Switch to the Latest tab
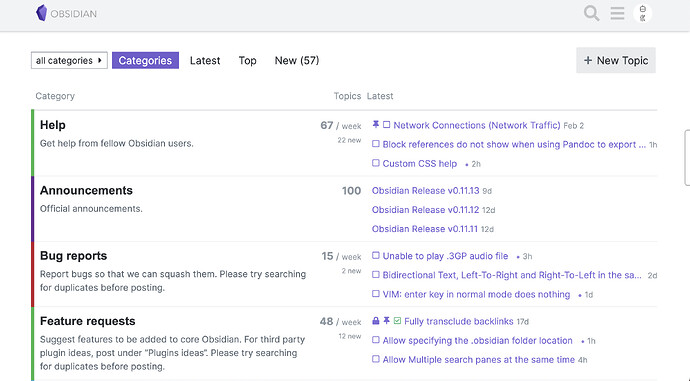 pyautogui.click(x=205, y=60)
